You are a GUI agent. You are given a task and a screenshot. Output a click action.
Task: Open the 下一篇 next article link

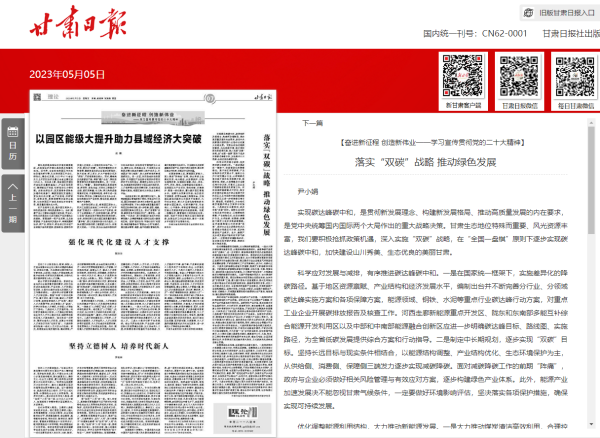tap(312, 123)
